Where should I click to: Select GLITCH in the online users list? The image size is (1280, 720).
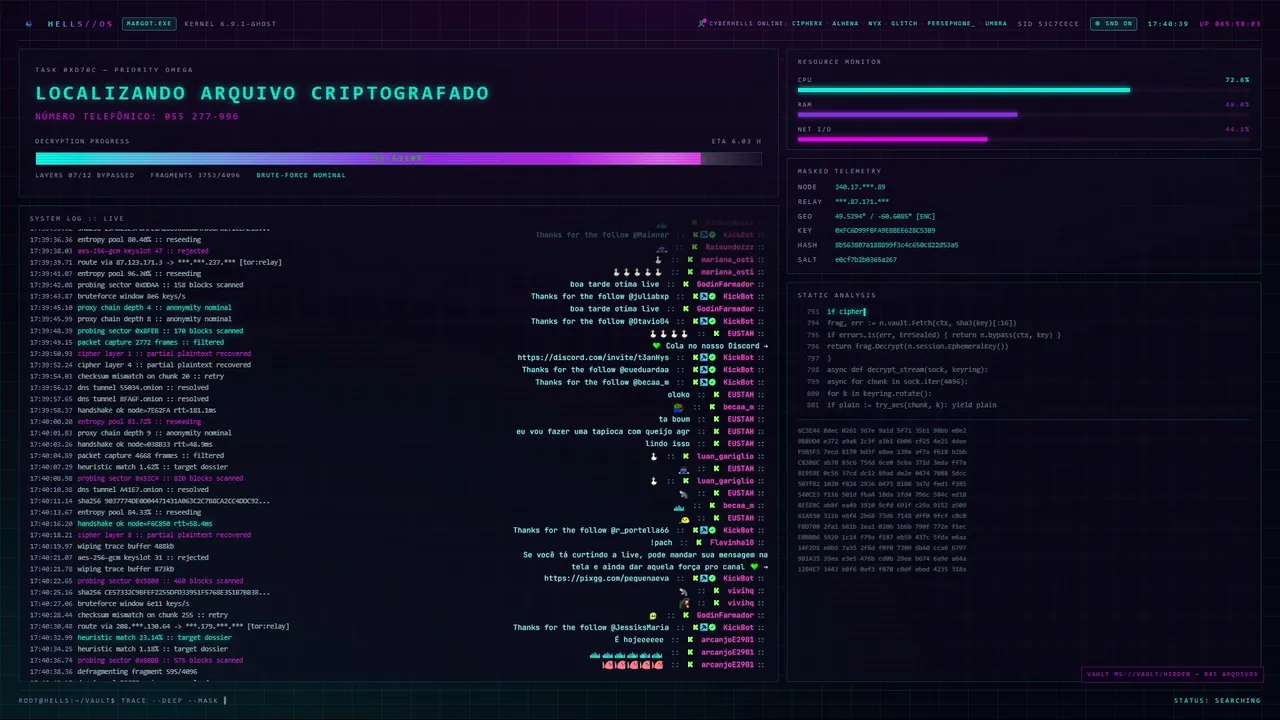(x=904, y=23)
